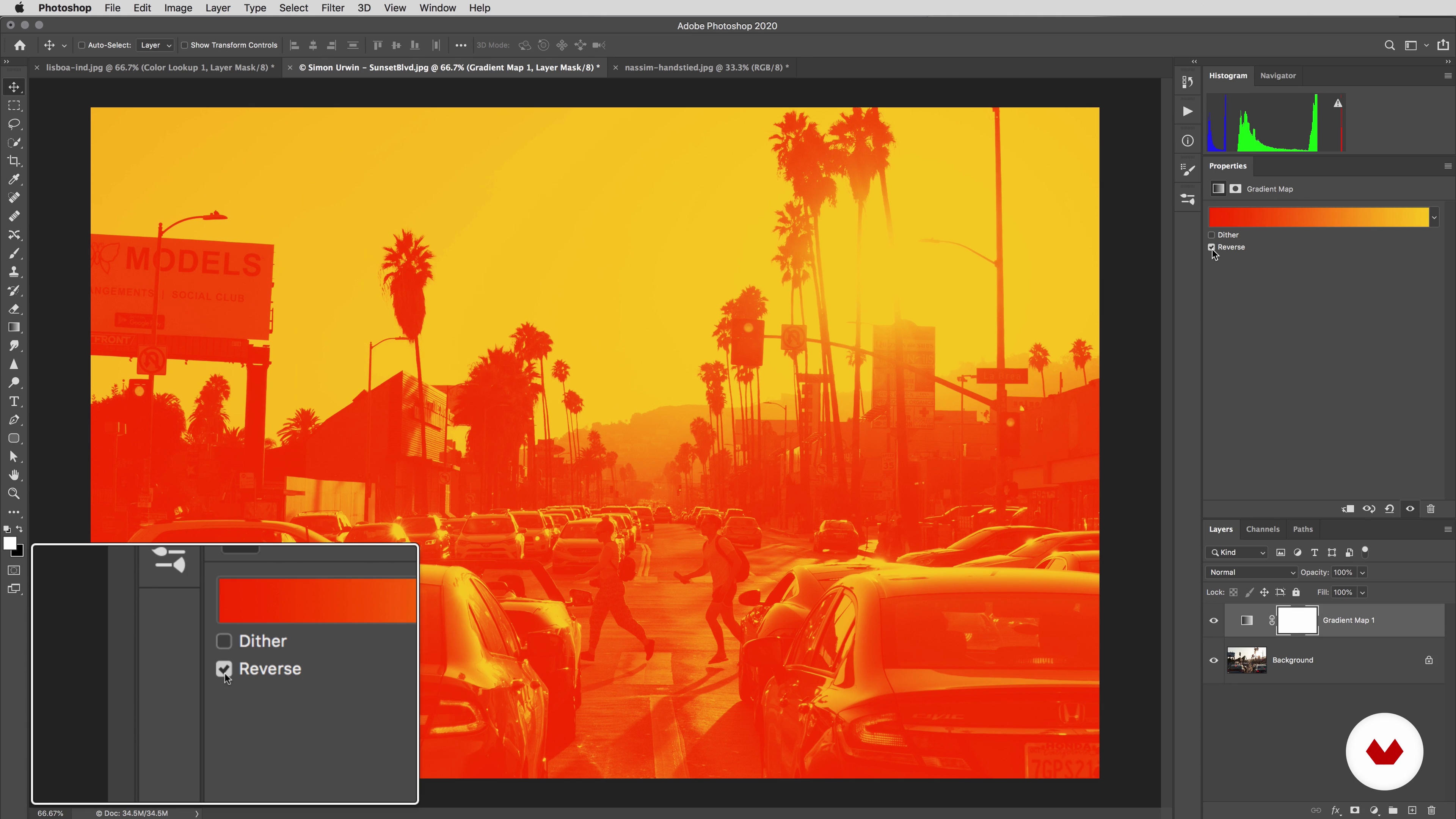Enable the Auto-Select checkbox
Screen dimensions: 1456x819
click(82, 45)
